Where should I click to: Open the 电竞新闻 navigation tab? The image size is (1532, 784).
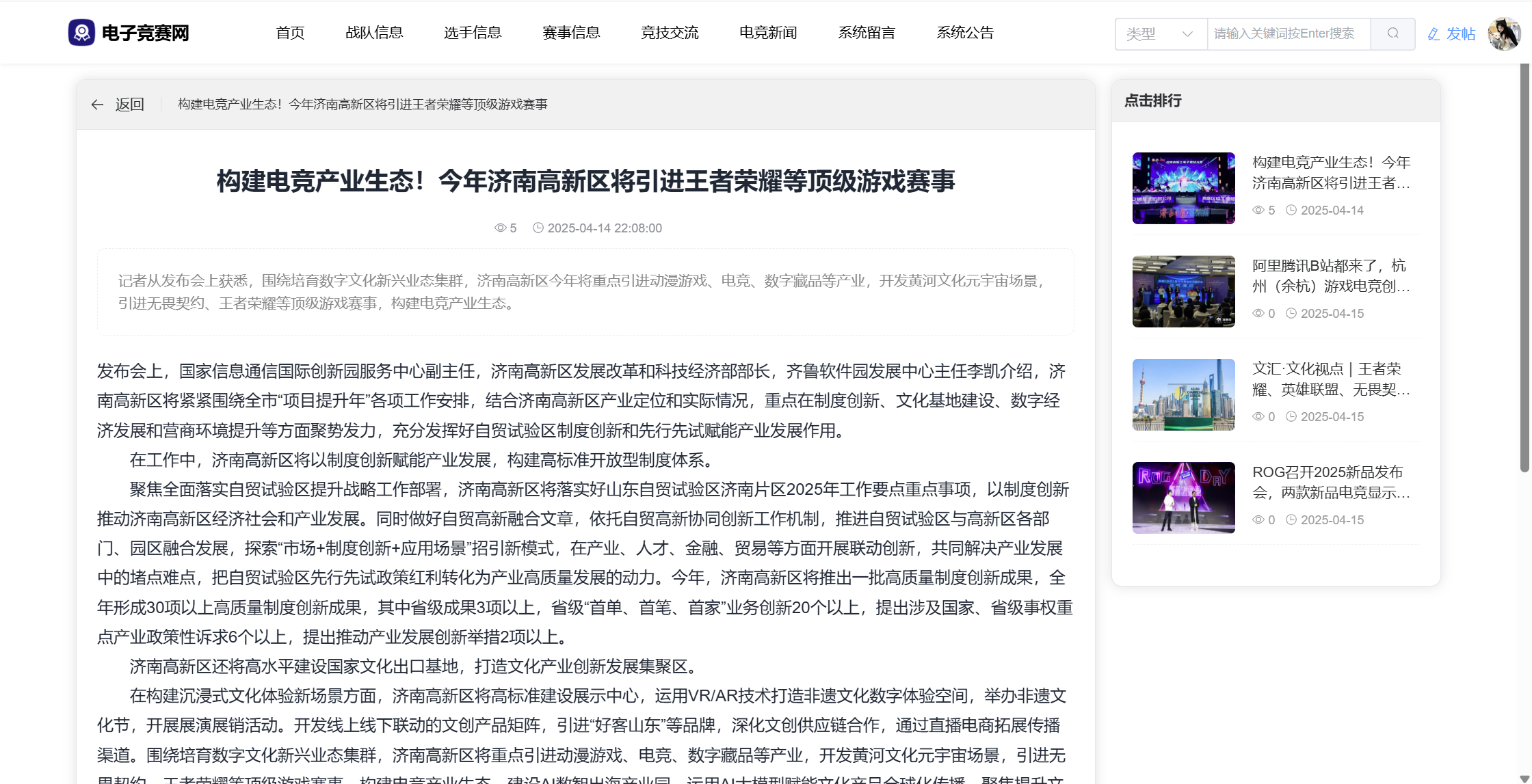pyautogui.click(x=768, y=33)
